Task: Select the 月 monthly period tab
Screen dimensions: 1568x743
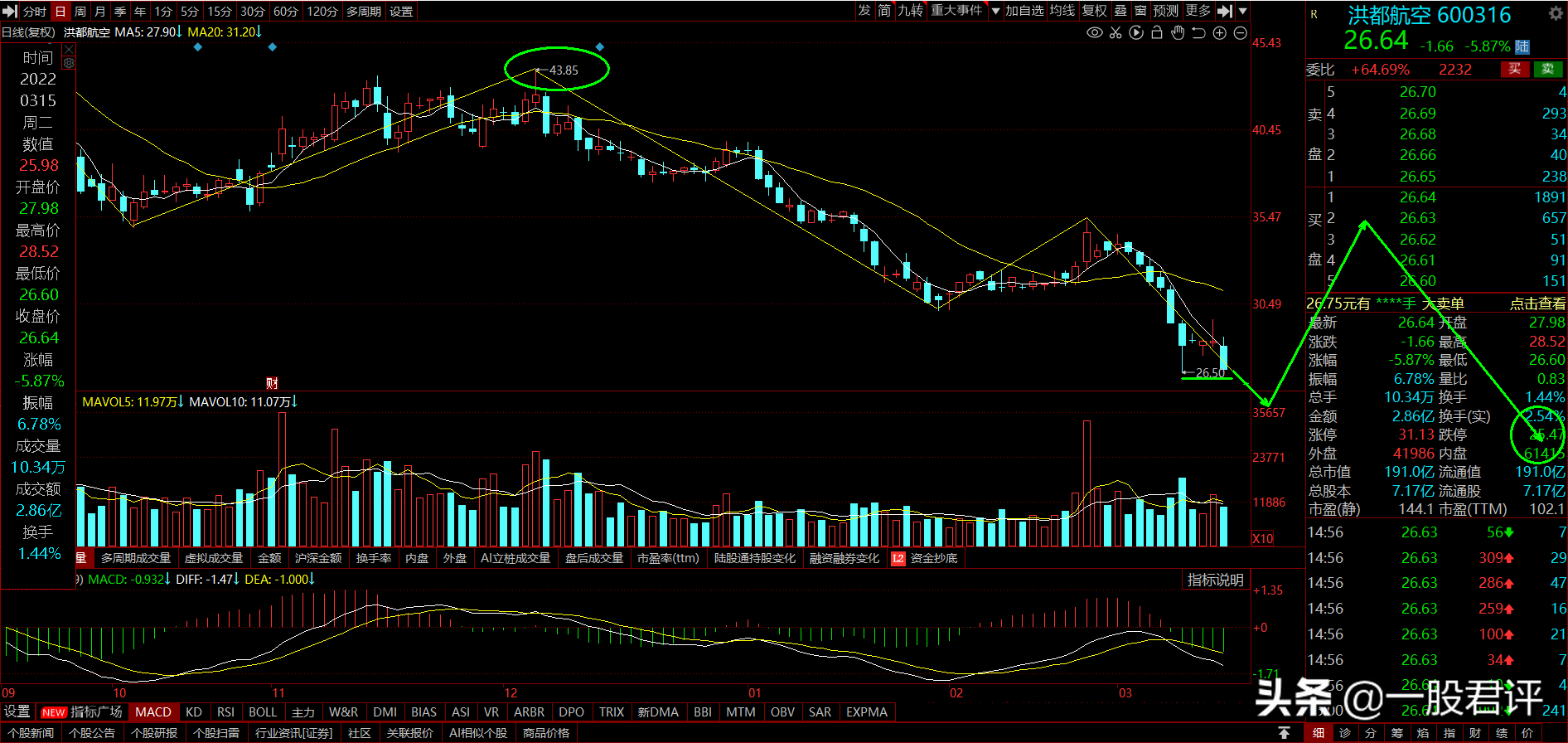Action: 100,12
